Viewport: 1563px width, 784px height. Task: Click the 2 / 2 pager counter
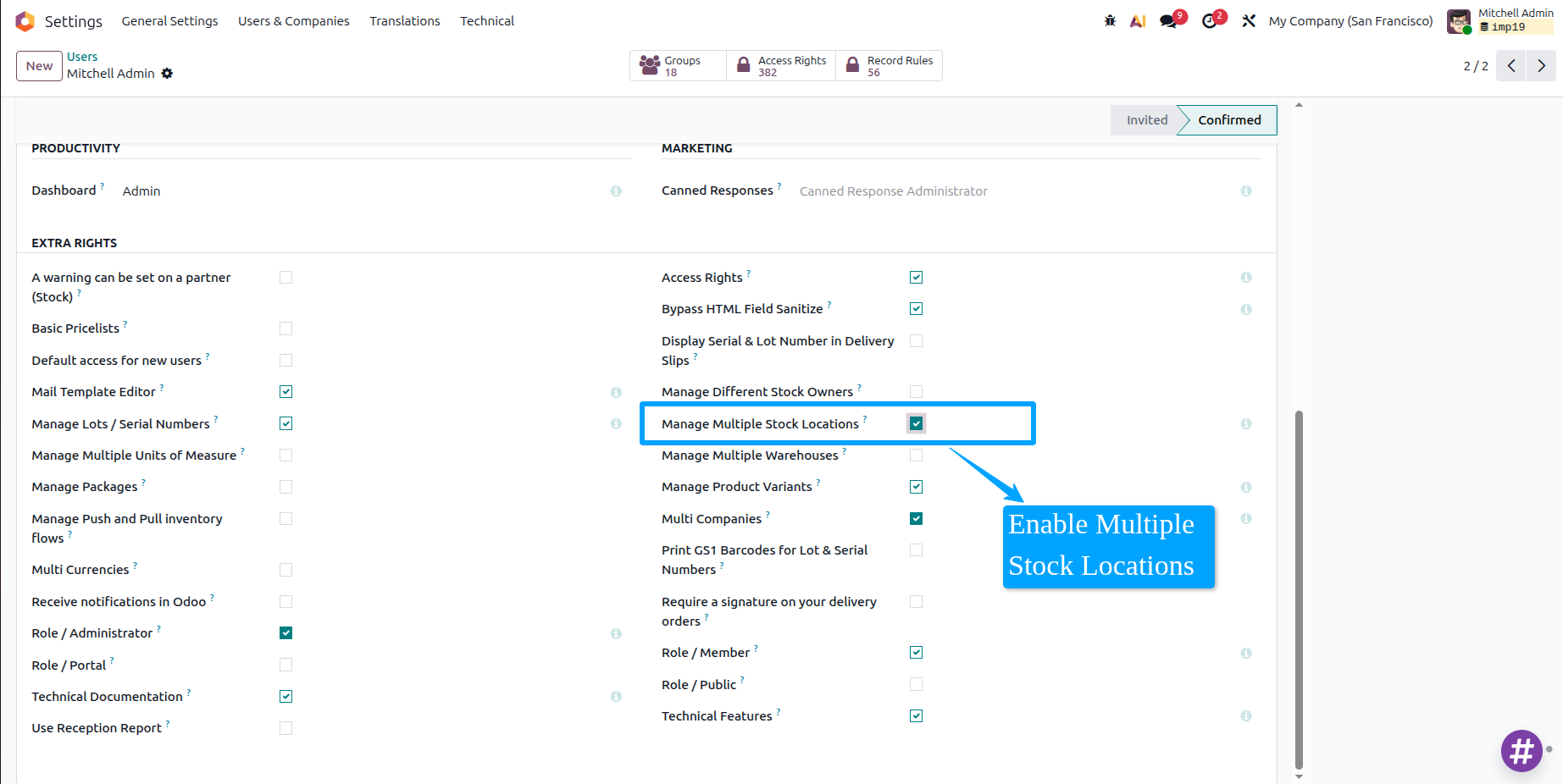coord(1476,66)
